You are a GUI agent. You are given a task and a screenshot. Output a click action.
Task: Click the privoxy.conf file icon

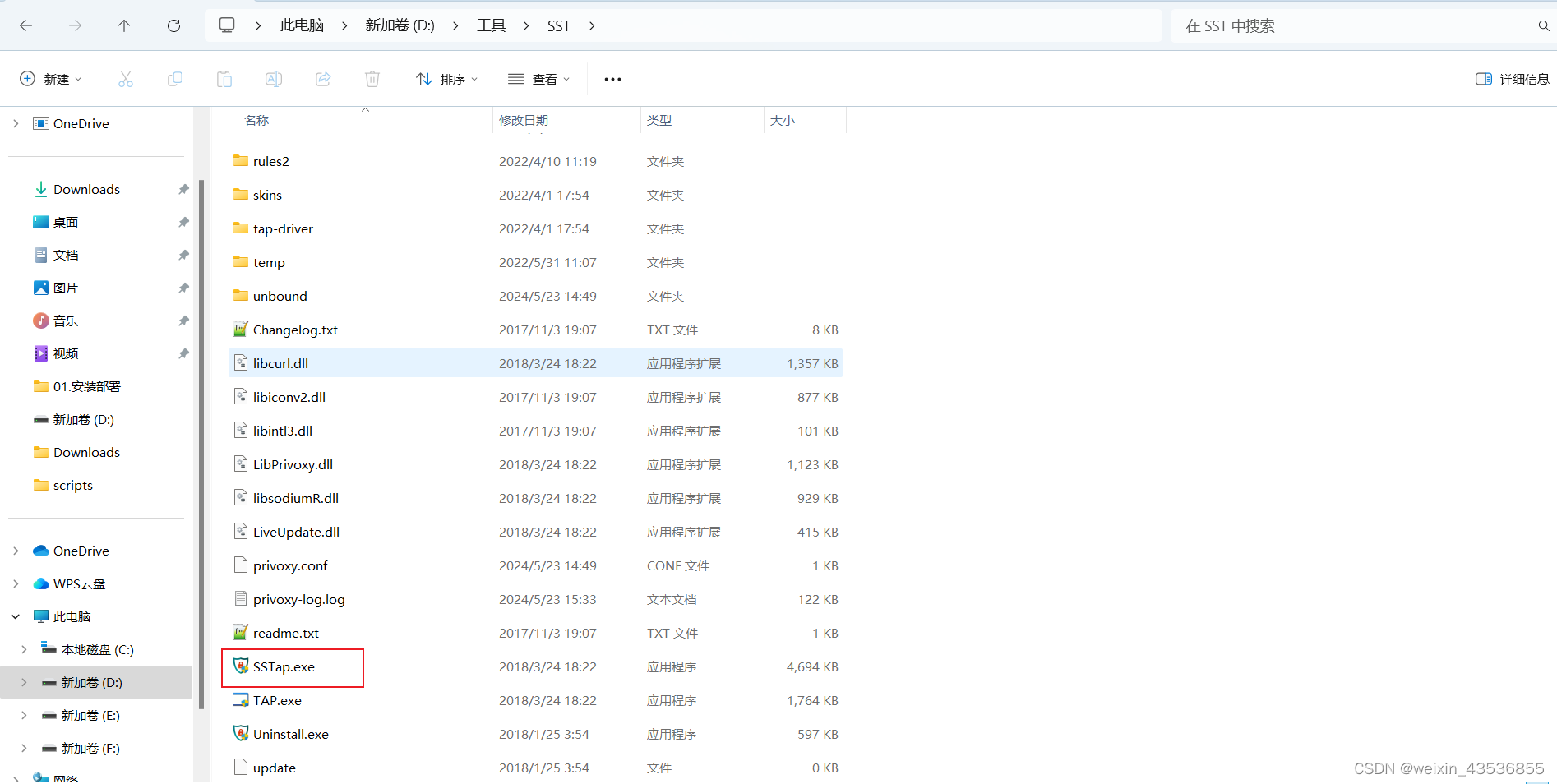click(x=241, y=565)
